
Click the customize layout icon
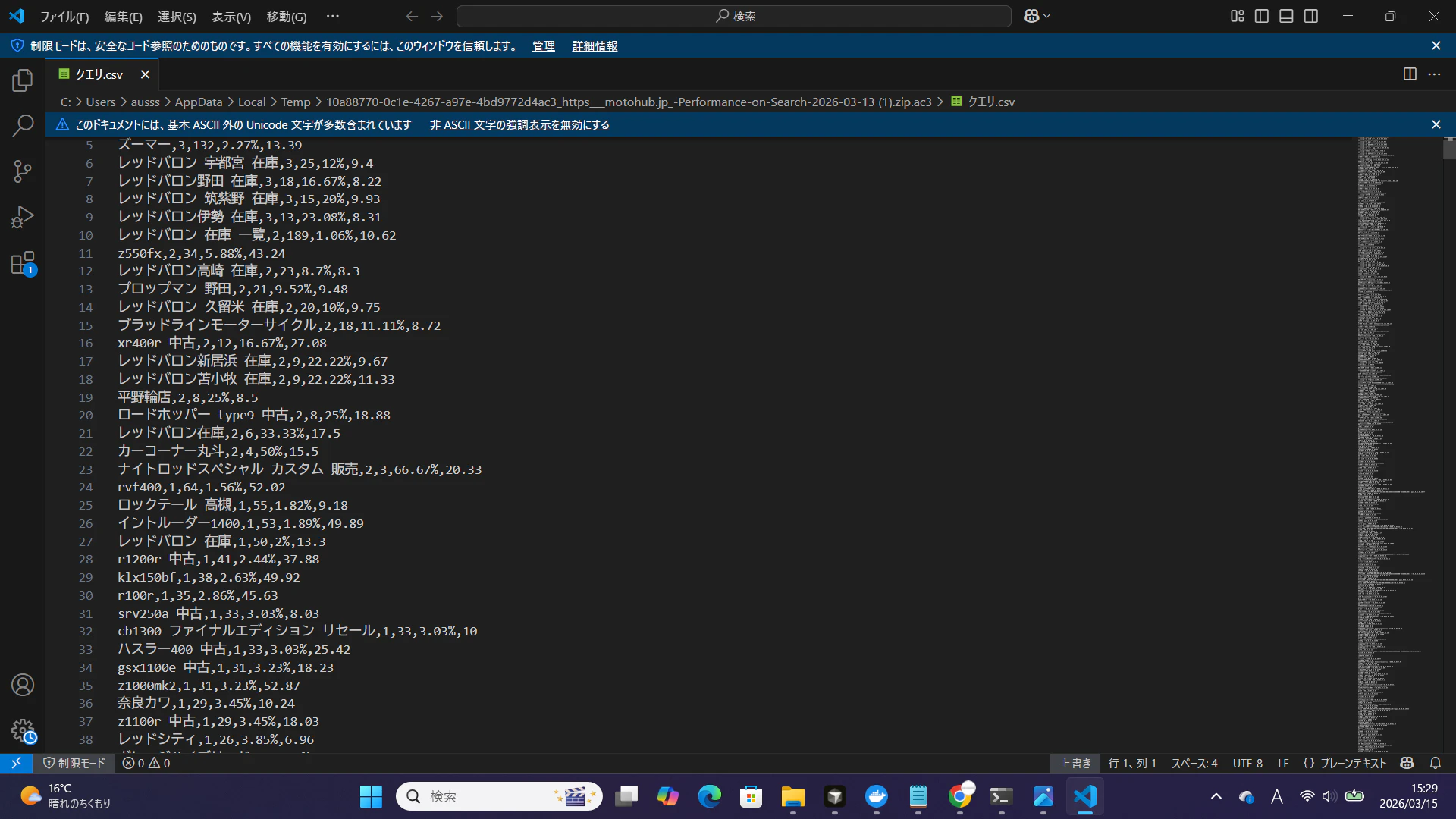[1237, 16]
